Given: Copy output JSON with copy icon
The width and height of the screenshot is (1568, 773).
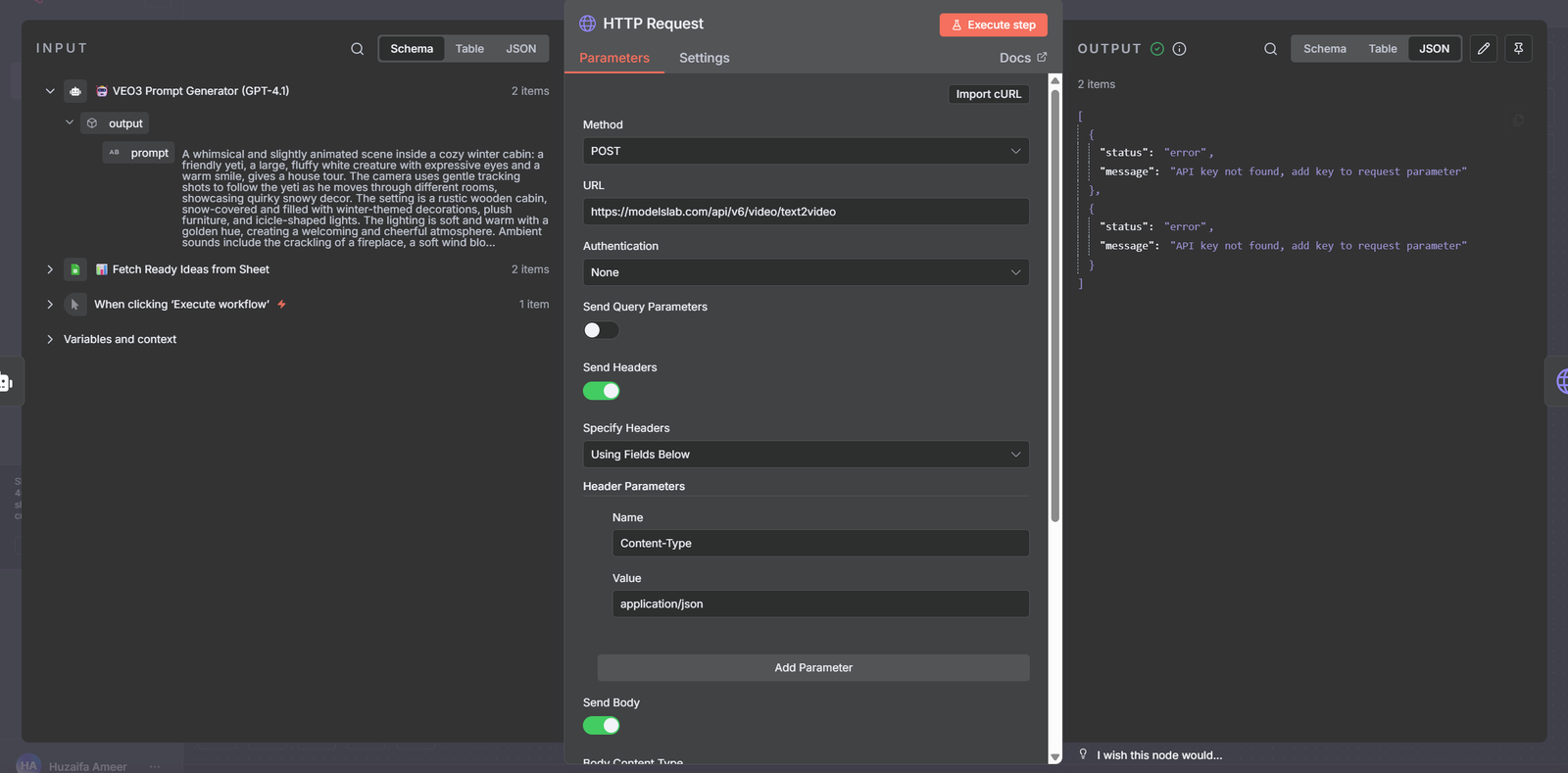Looking at the screenshot, I should coord(1518,121).
